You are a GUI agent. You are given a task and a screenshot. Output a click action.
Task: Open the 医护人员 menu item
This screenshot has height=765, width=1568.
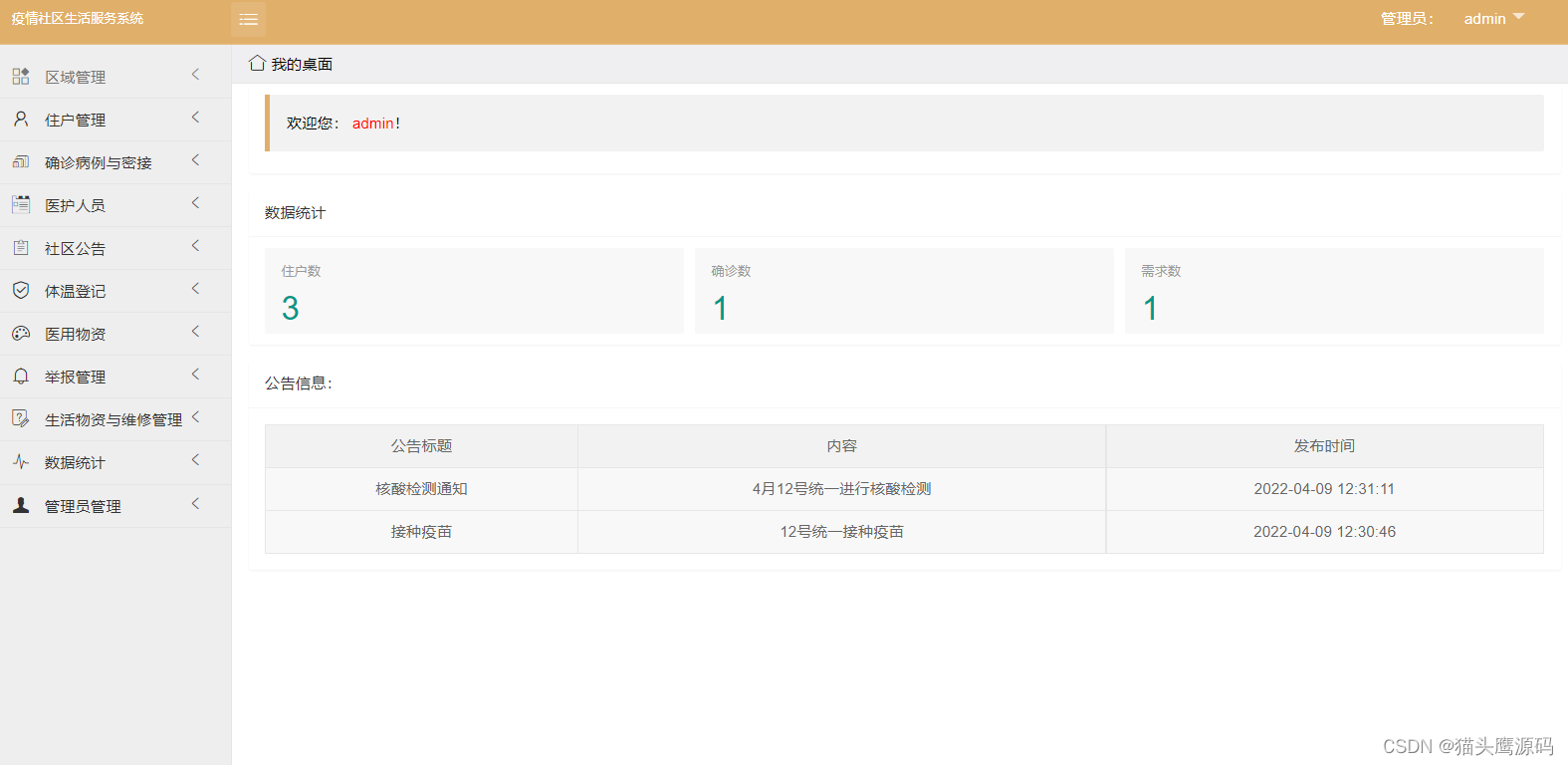115,205
